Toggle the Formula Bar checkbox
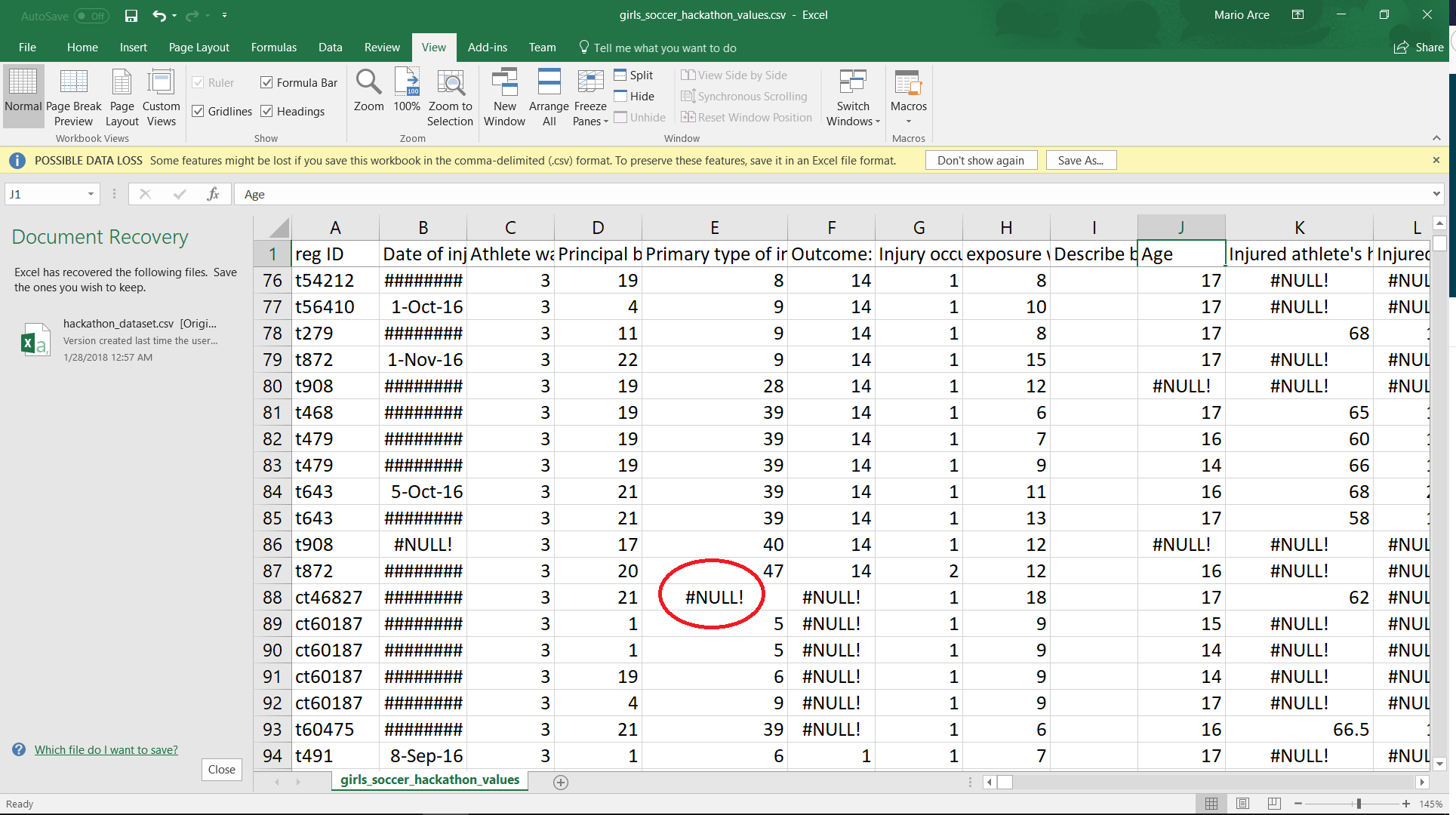The width and height of the screenshot is (1456, 815). click(266, 82)
